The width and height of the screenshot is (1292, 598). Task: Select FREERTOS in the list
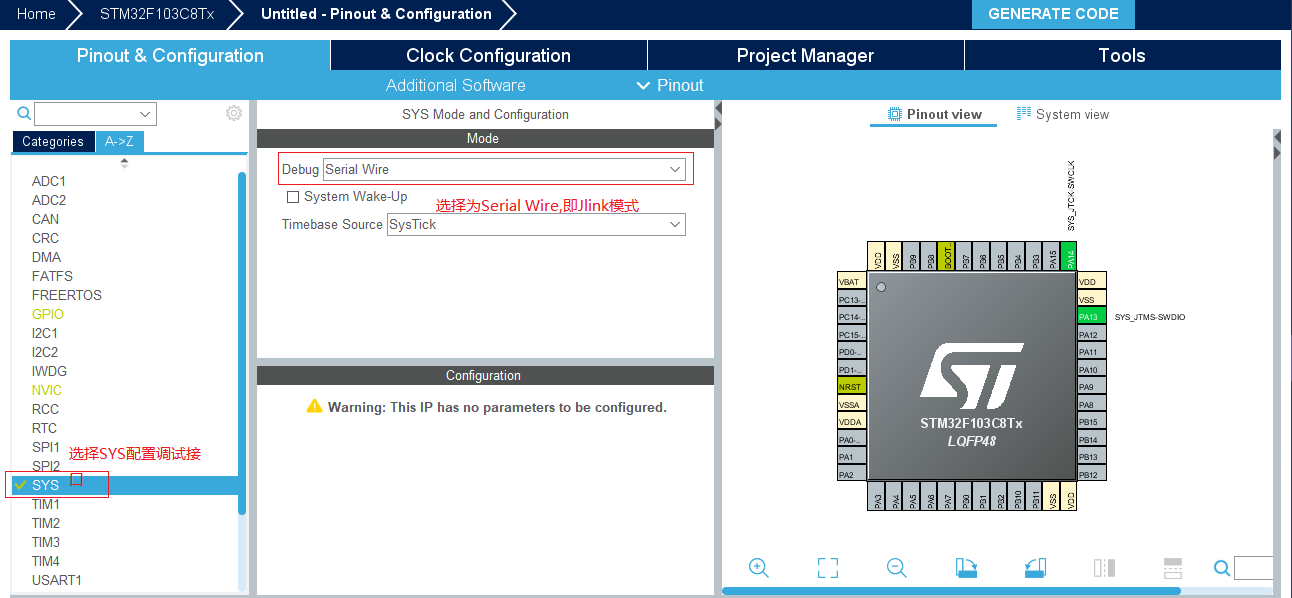[x=67, y=295]
